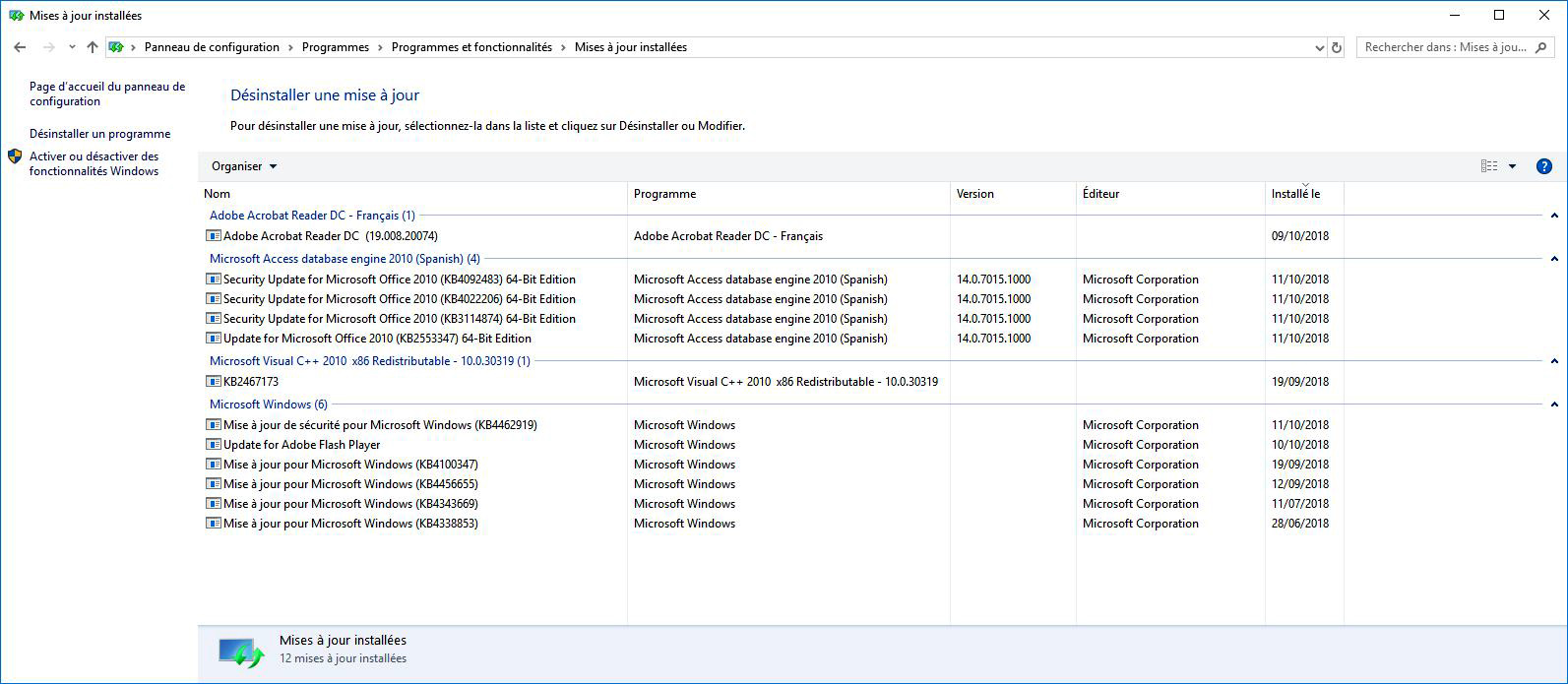This screenshot has height=684, width=1568.
Task: Click the control panel icon in address bar
Action: 116,47
